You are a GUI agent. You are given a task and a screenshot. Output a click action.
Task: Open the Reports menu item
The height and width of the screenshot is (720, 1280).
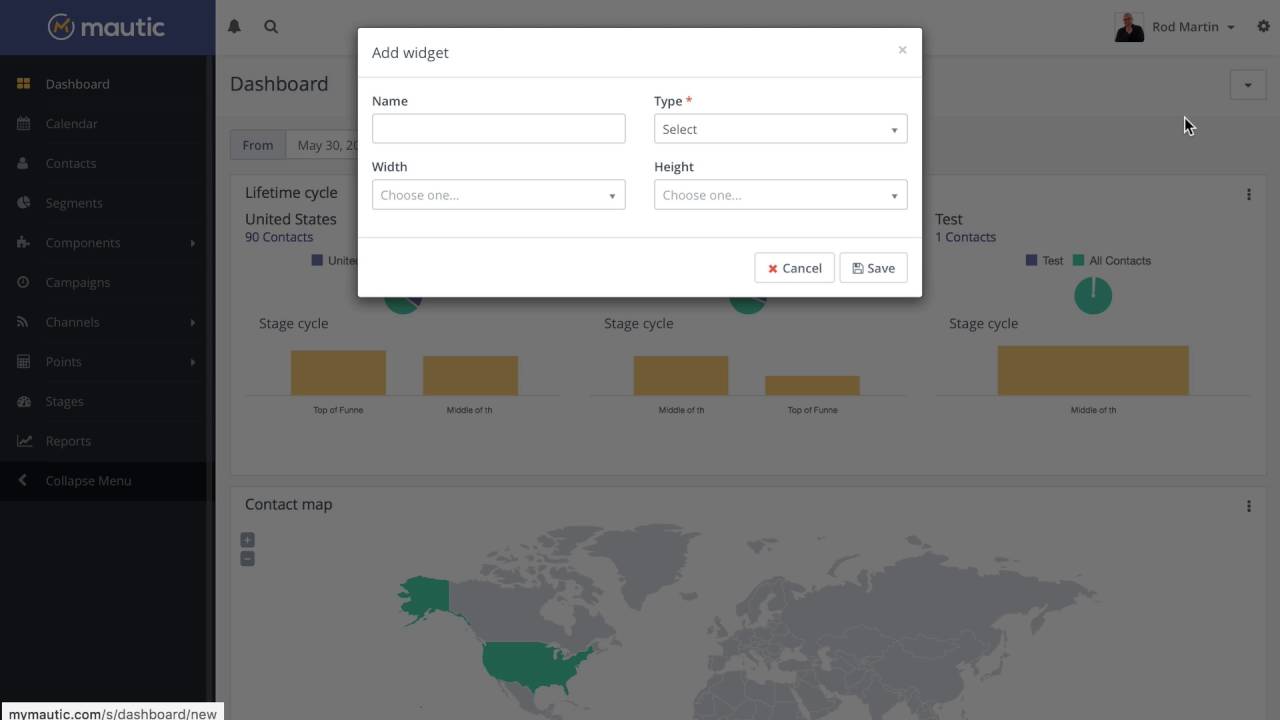click(68, 441)
